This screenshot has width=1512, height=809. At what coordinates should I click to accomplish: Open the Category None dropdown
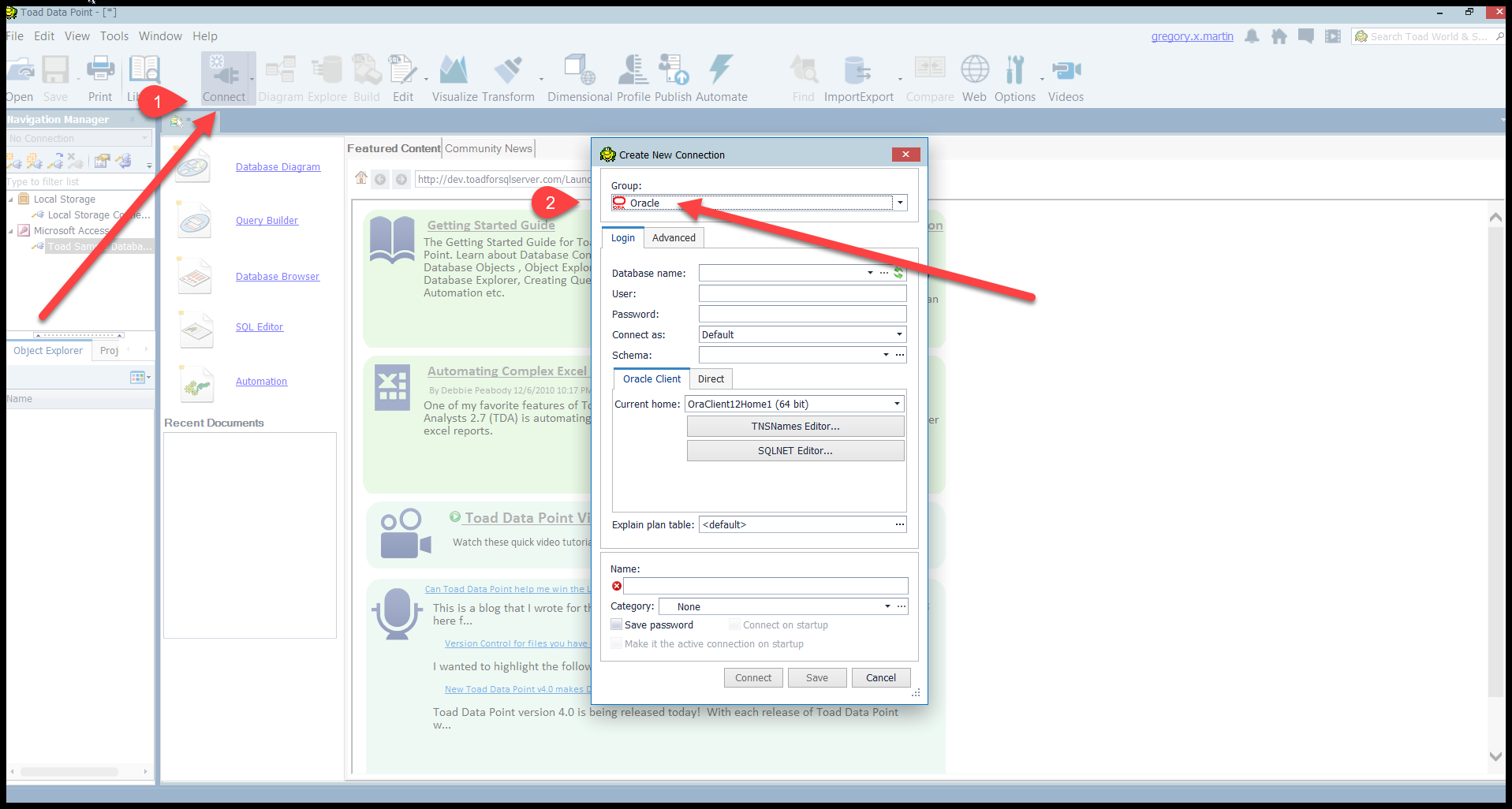point(887,606)
